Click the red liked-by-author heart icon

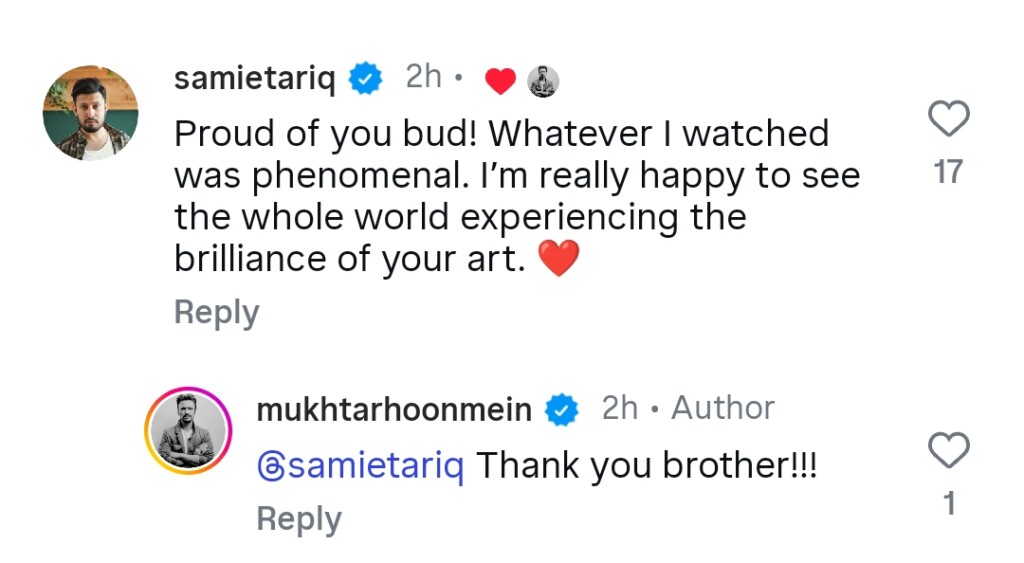[x=499, y=82]
